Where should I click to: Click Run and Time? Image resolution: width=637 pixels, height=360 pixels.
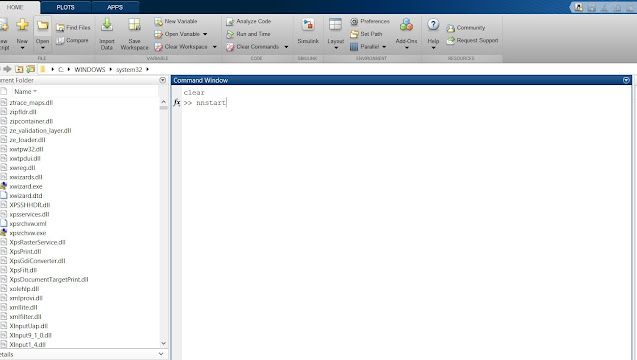pos(248,34)
